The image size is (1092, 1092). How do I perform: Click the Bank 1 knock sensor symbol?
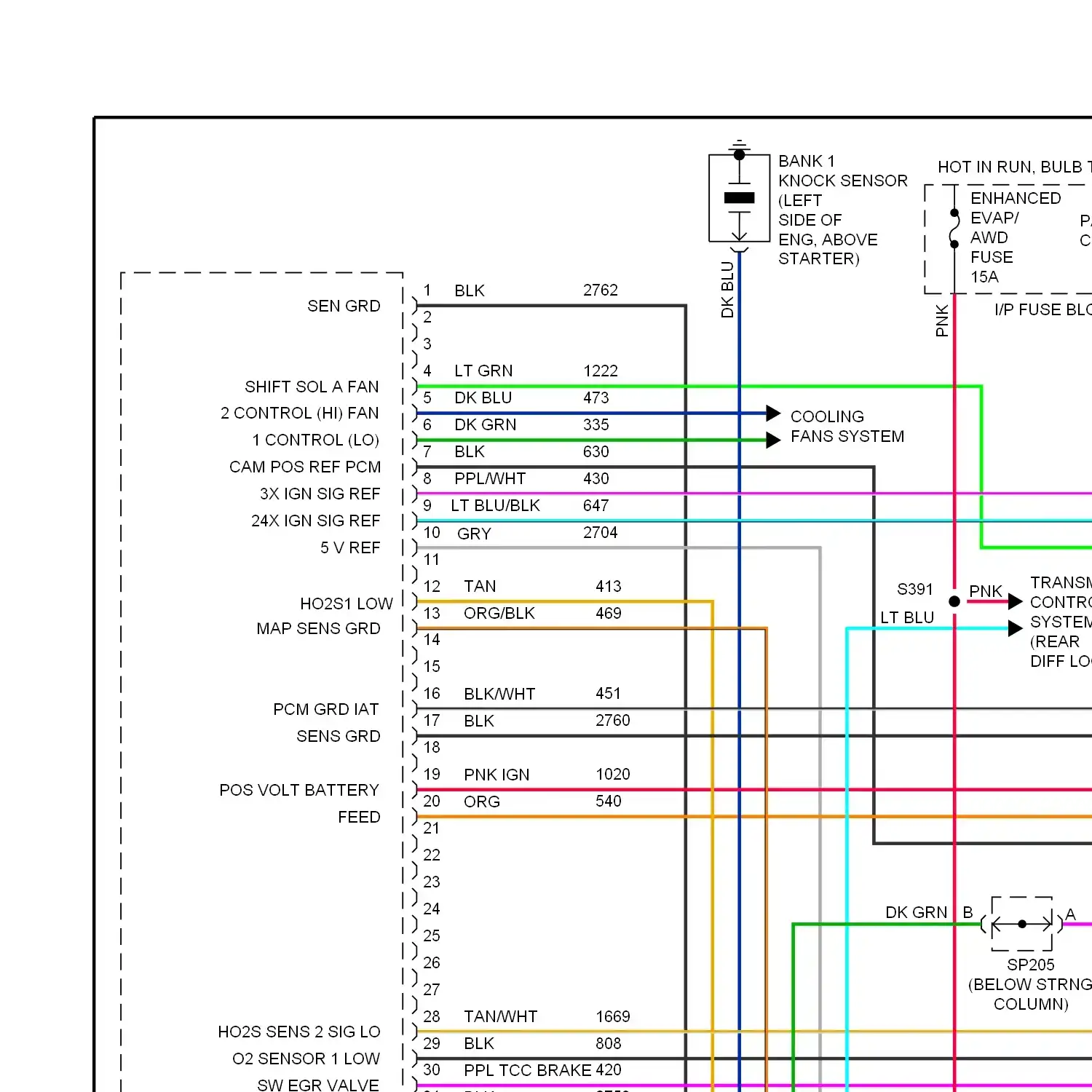[739, 198]
